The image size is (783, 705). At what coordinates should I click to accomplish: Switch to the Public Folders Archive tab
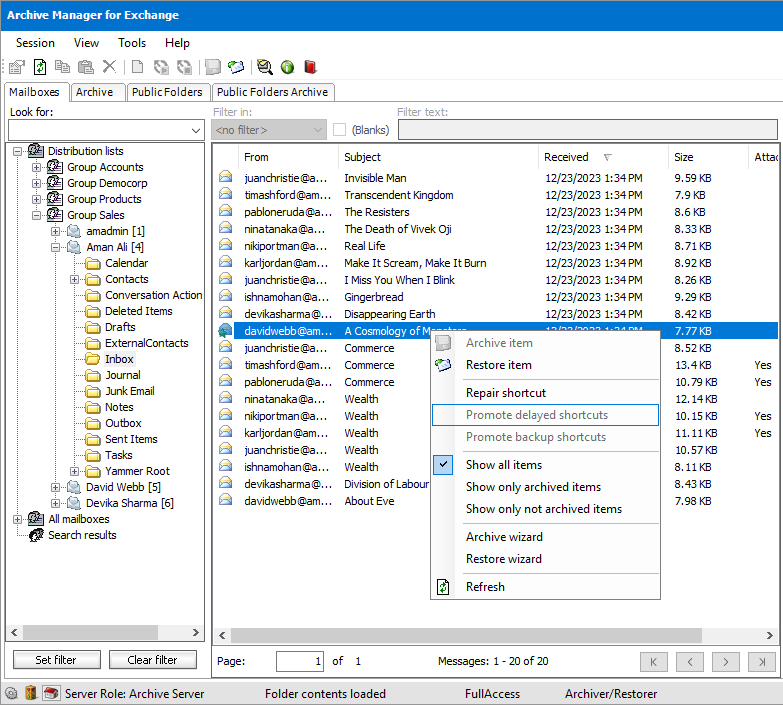(x=273, y=92)
